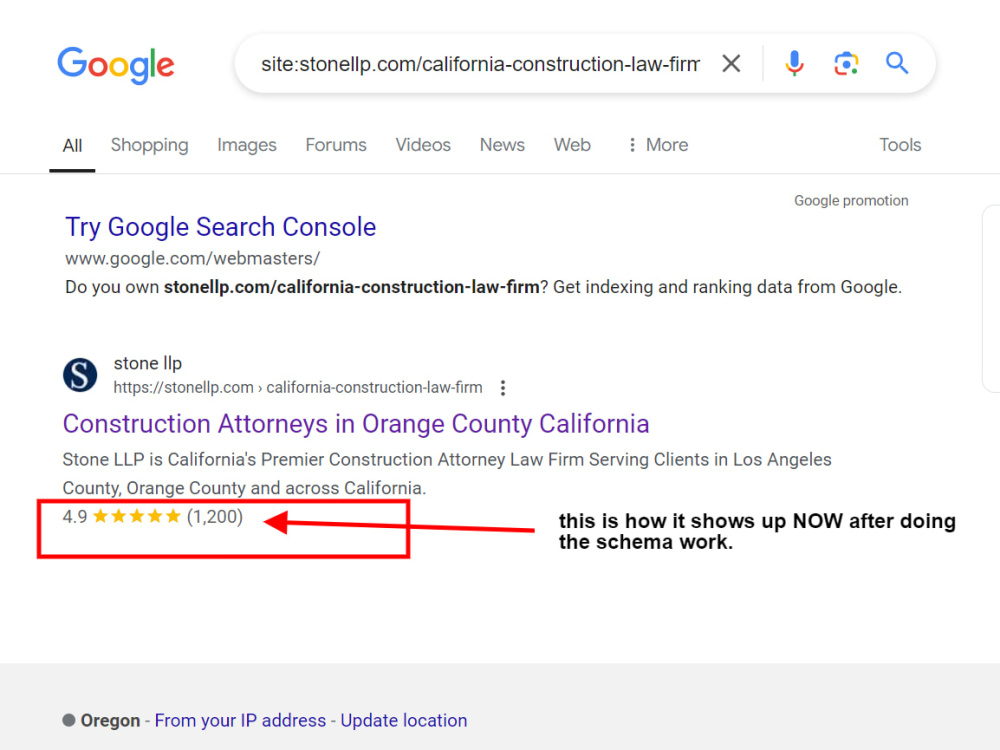Click the www.google.com/webmasters/ URL text

click(193, 258)
